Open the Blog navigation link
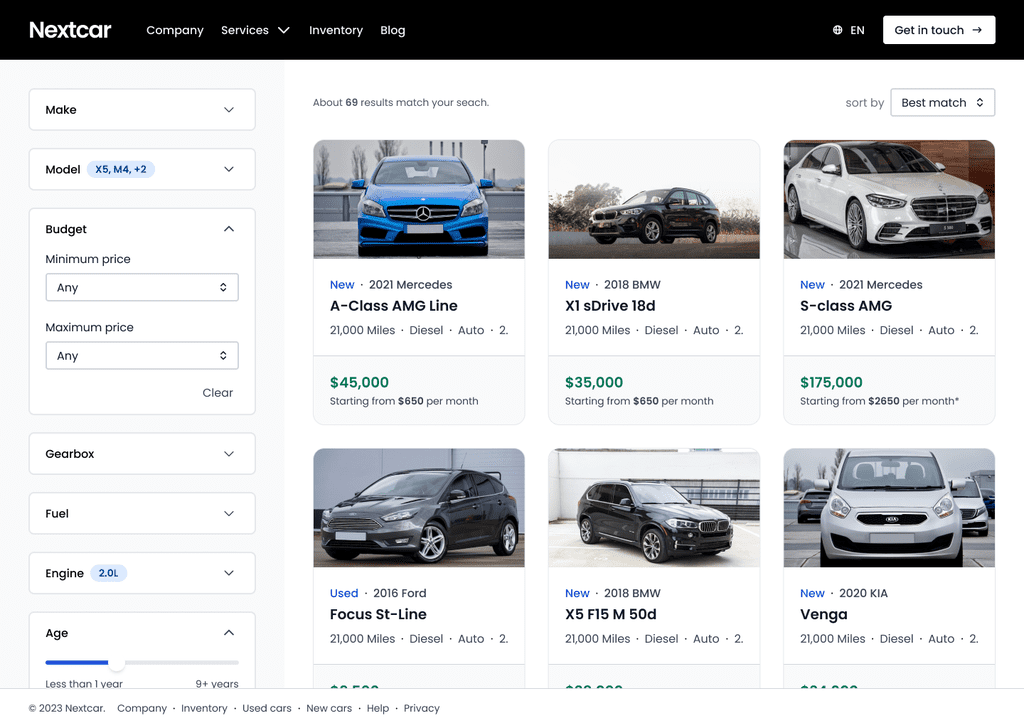 tap(392, 30)
